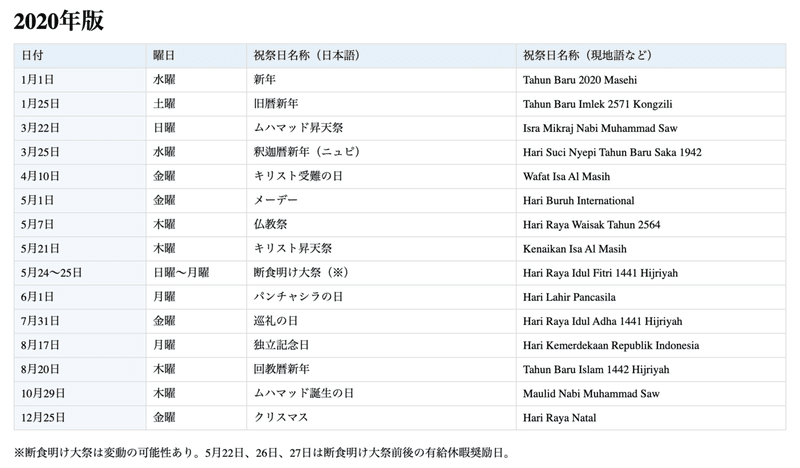Click the 祝祭日名称(日本語) header
This screenshot has width=800, height=468.
381,55
